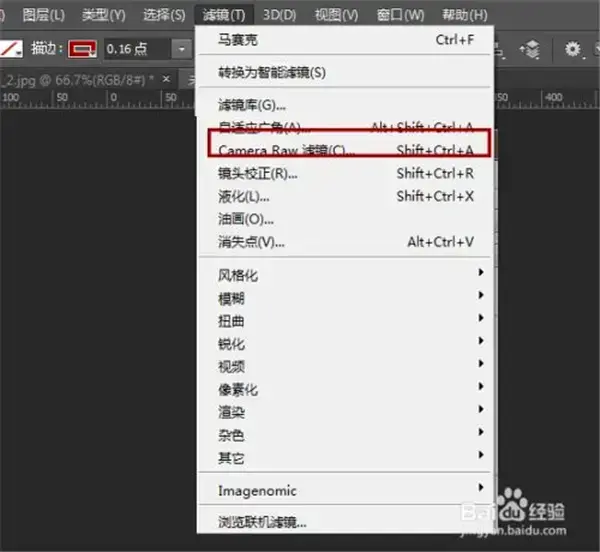Click the gear settings icon in options bar

(573, 49)
